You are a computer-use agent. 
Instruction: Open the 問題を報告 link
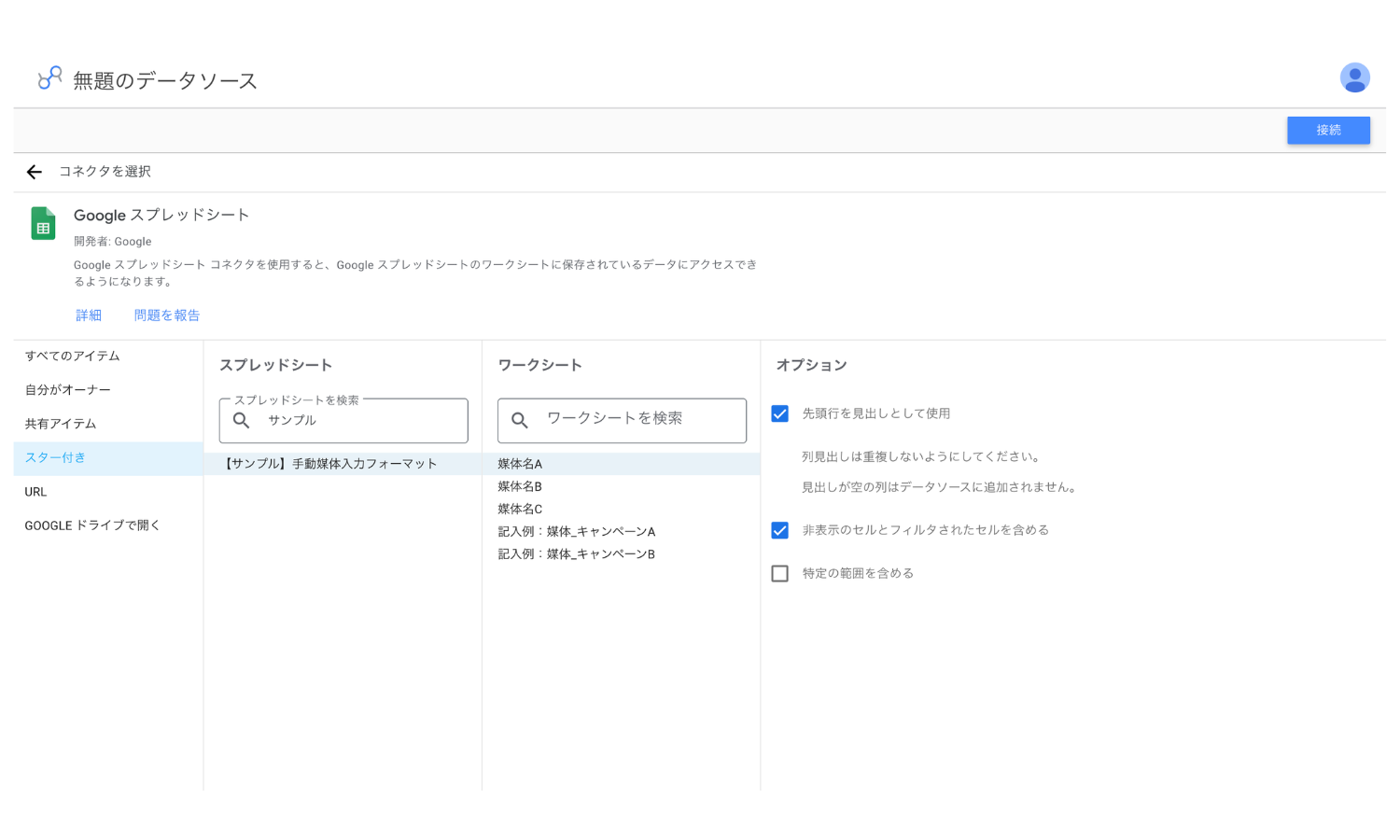(x=167, y=315)
